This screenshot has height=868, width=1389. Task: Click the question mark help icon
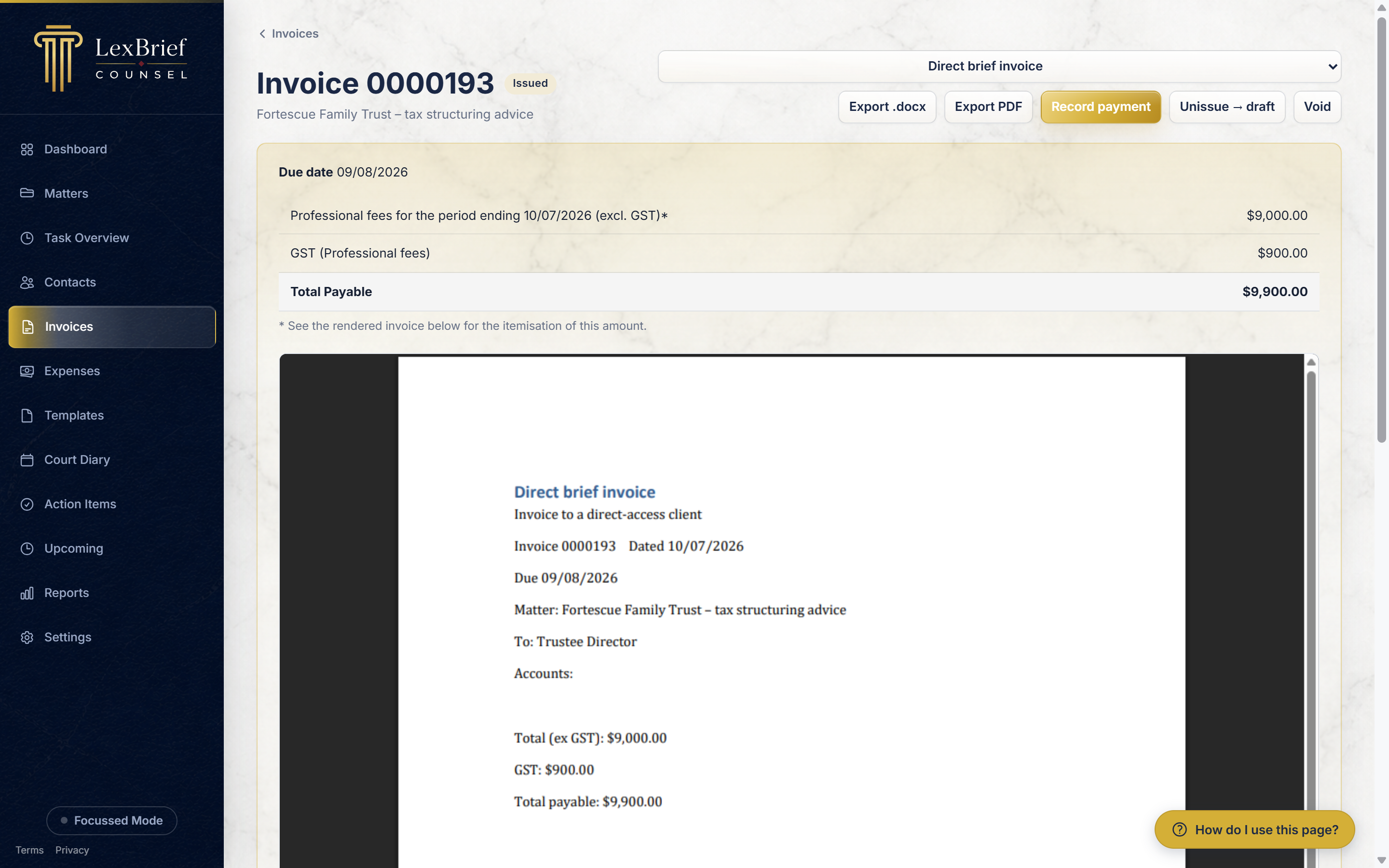tap(1179, 829)
